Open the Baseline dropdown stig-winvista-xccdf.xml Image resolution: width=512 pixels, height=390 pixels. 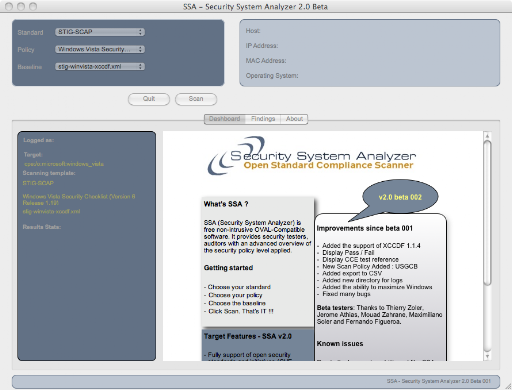pyautogui.click(x=100, y=67)
